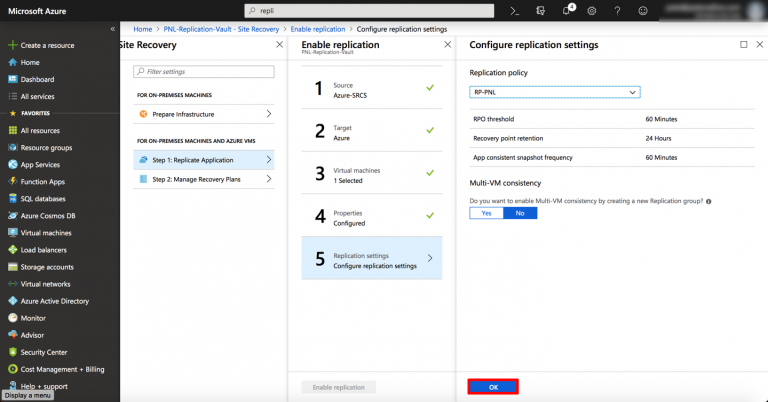Click RPO threshold 60 Minutes value

point(661,119)
